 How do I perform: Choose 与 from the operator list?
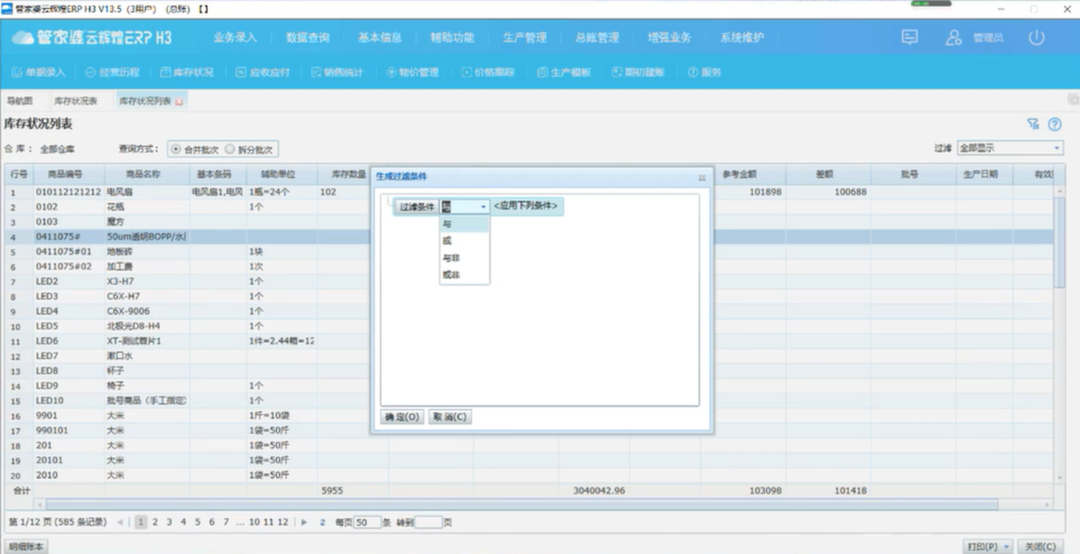tap(464, 224)
